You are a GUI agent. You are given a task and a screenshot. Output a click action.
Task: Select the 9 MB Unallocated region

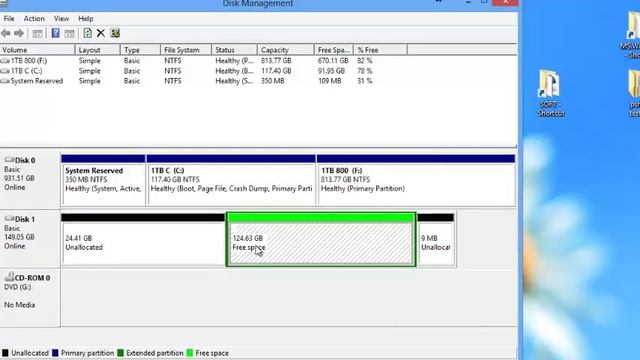(x=436, y=240)
